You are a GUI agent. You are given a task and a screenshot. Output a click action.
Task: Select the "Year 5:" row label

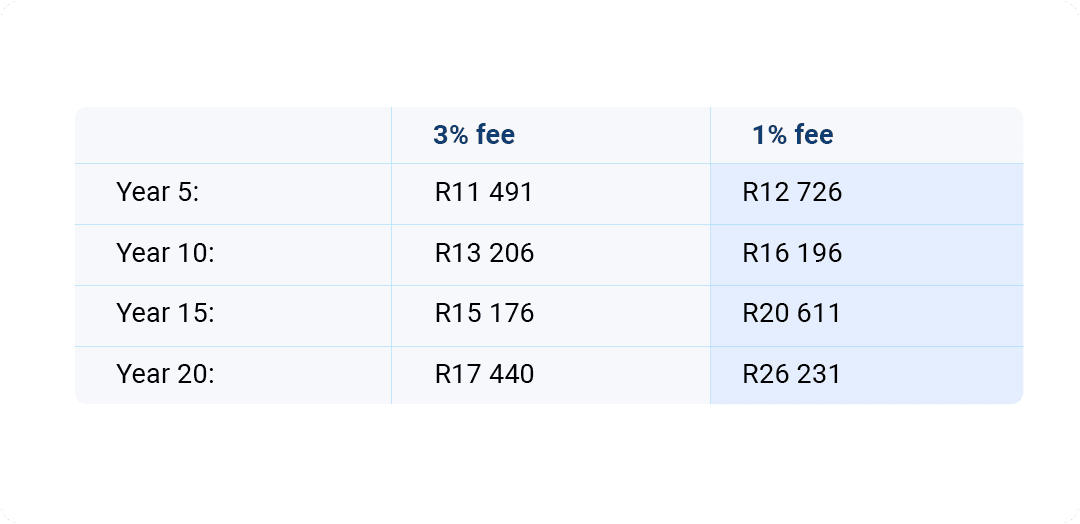coord(158,192)
